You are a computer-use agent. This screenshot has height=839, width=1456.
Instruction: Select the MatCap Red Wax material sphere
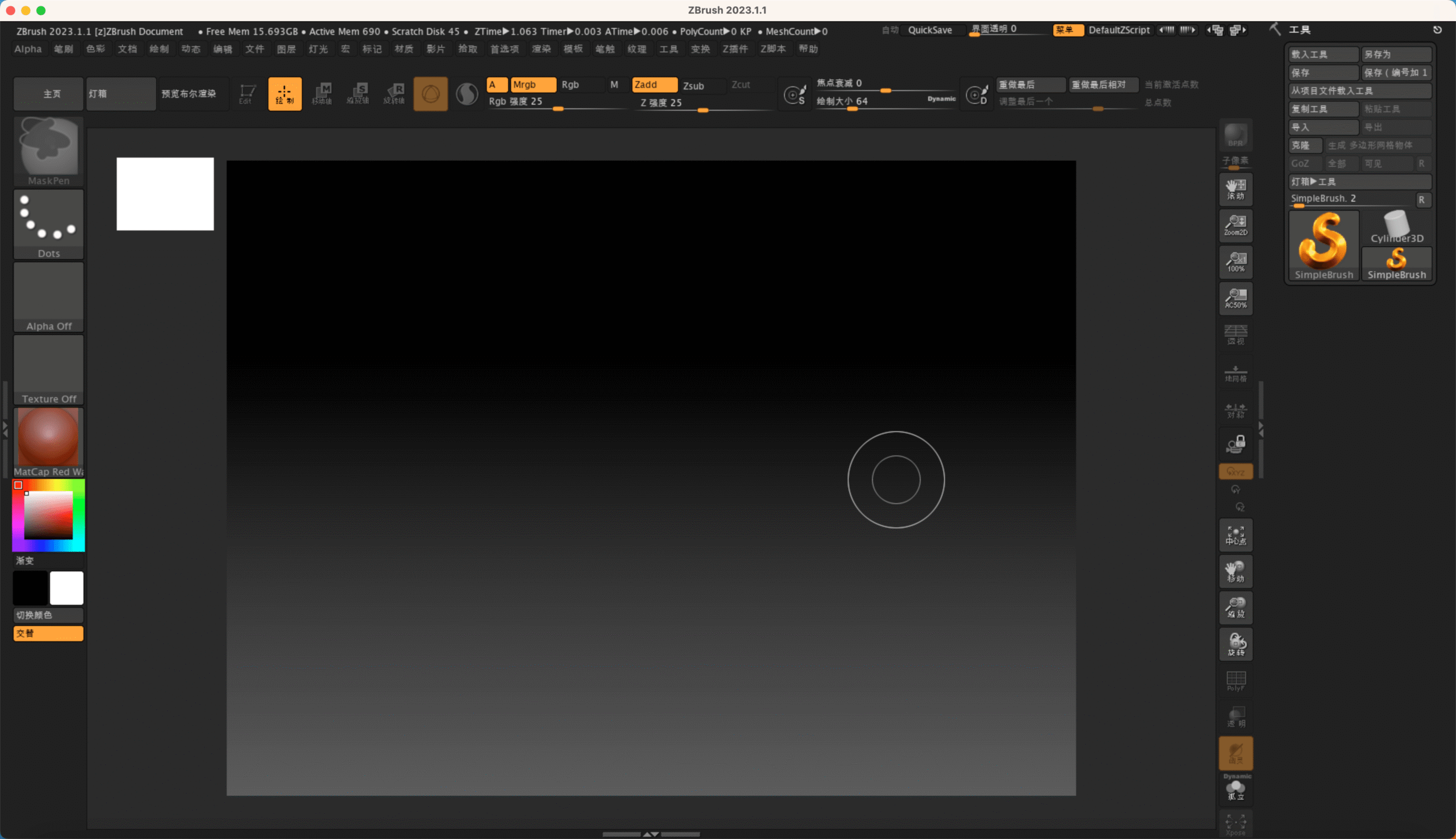tap(48, 438)
